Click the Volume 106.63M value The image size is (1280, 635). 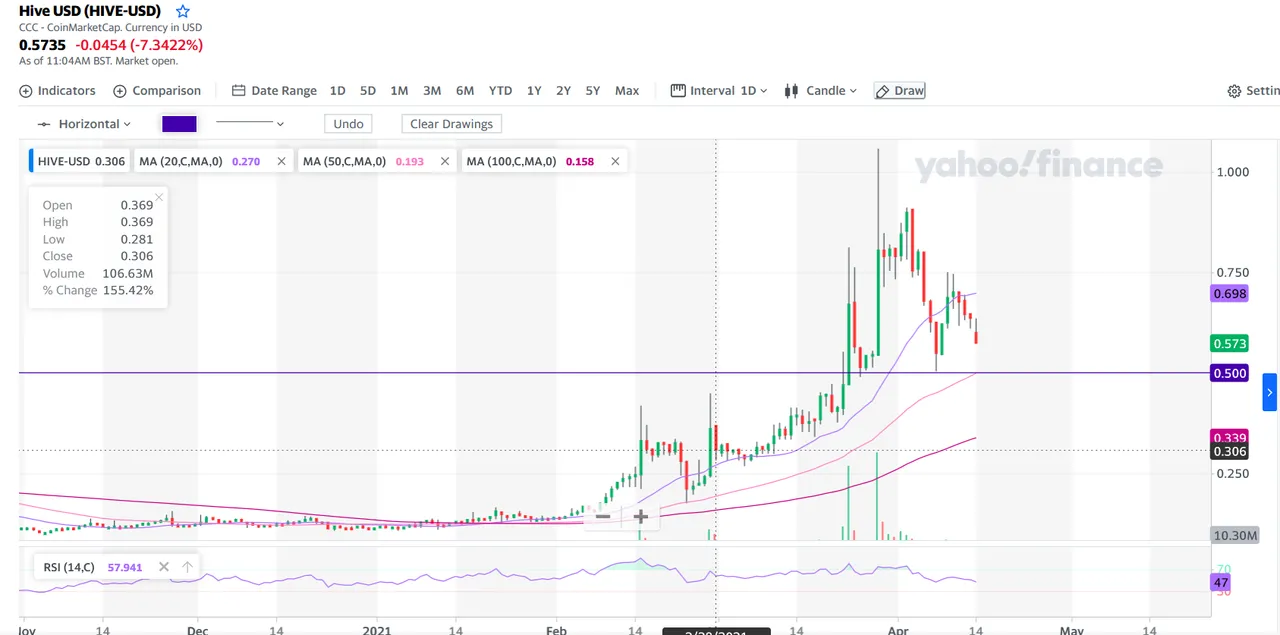tap(128, 273)
